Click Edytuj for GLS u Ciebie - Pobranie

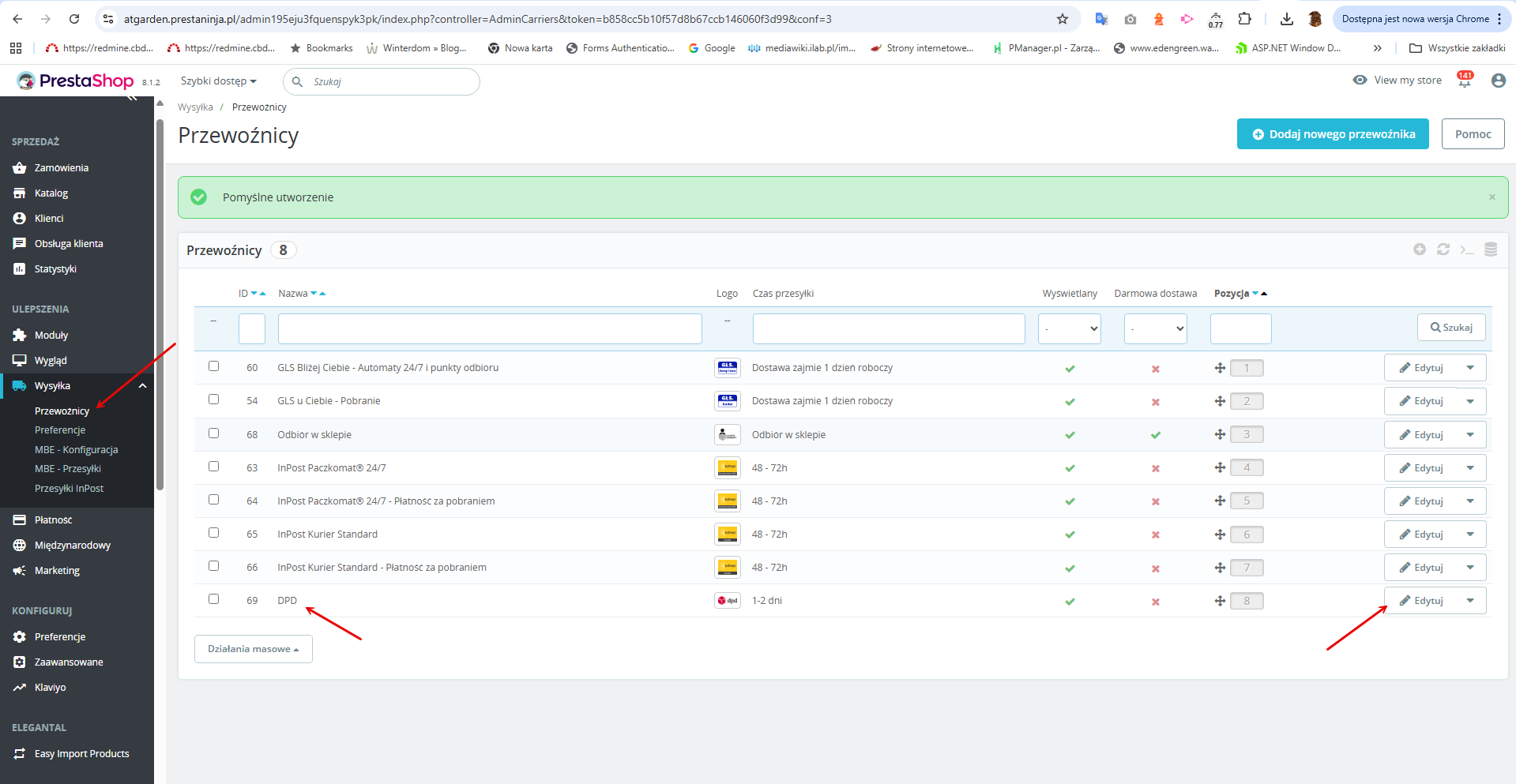click(1421, 401)
